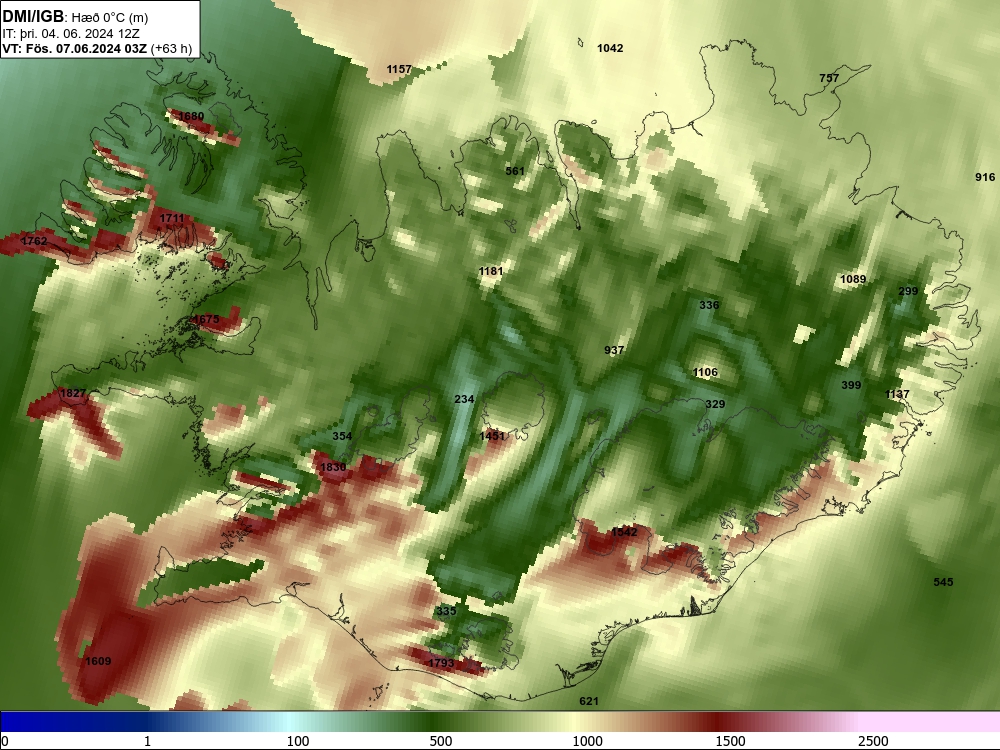Click the map value 757
This screenshot has height=750, width=1000.
click(x=829, y=78)
